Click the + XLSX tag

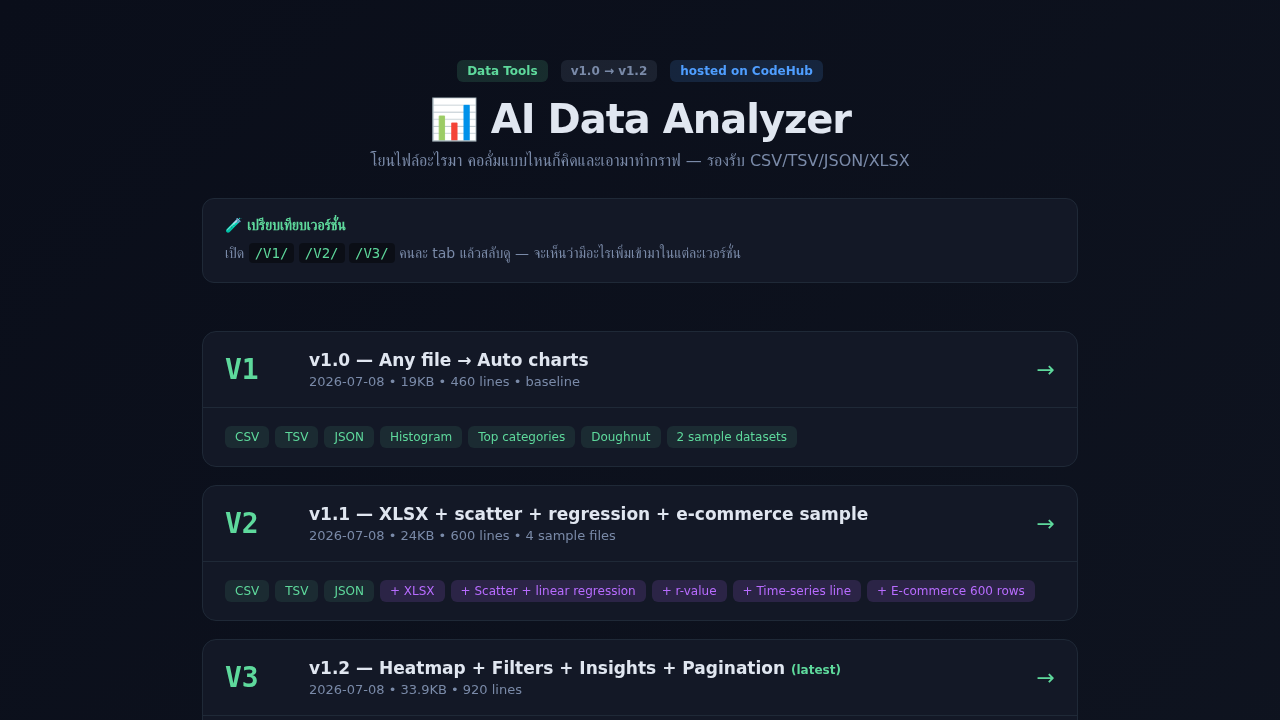412,591
